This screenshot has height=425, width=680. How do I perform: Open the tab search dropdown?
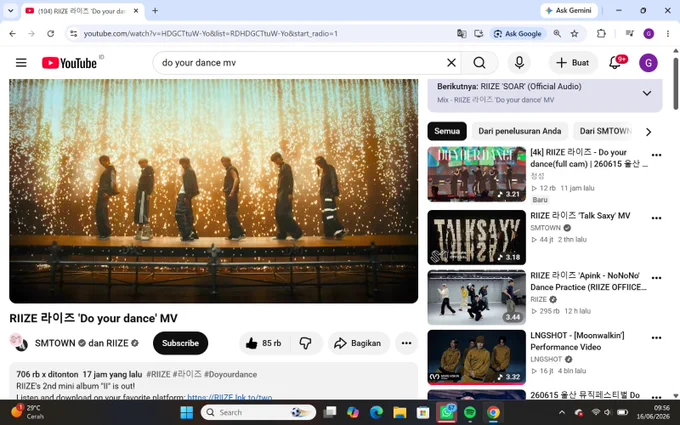[11, 11]
